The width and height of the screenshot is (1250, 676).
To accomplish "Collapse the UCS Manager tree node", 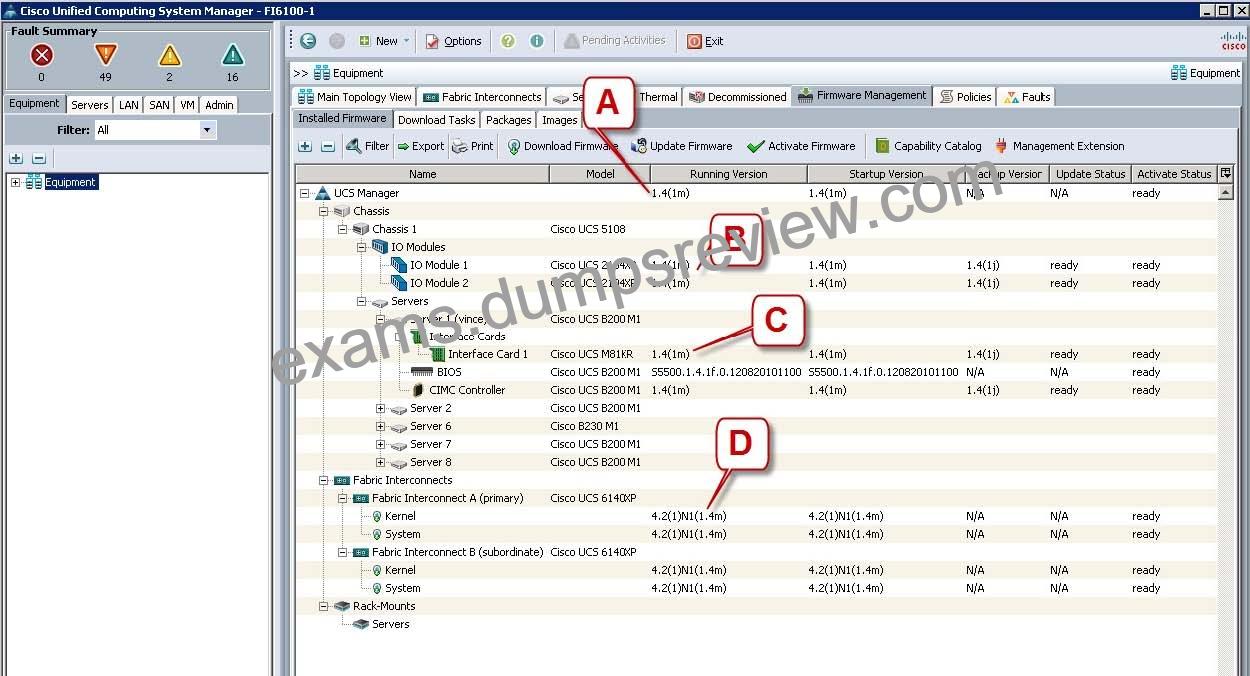I will point(304,193).
